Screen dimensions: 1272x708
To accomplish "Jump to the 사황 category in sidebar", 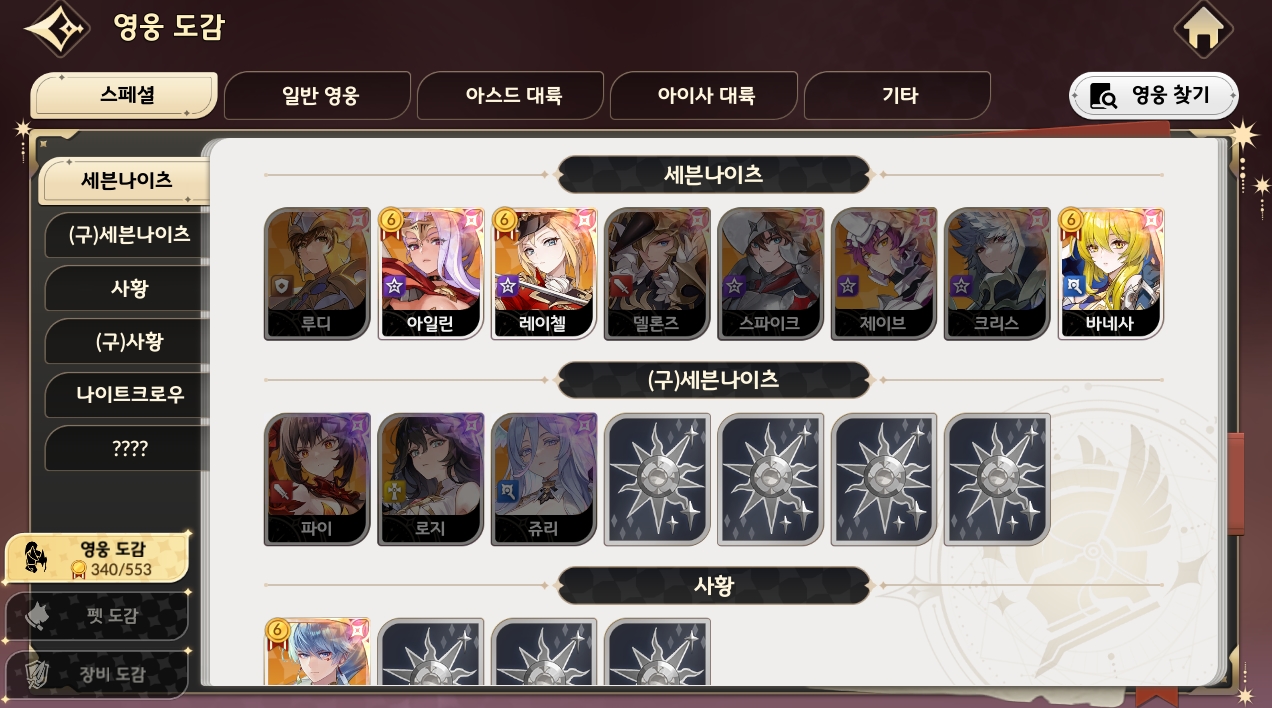I will tap(129, 288).
